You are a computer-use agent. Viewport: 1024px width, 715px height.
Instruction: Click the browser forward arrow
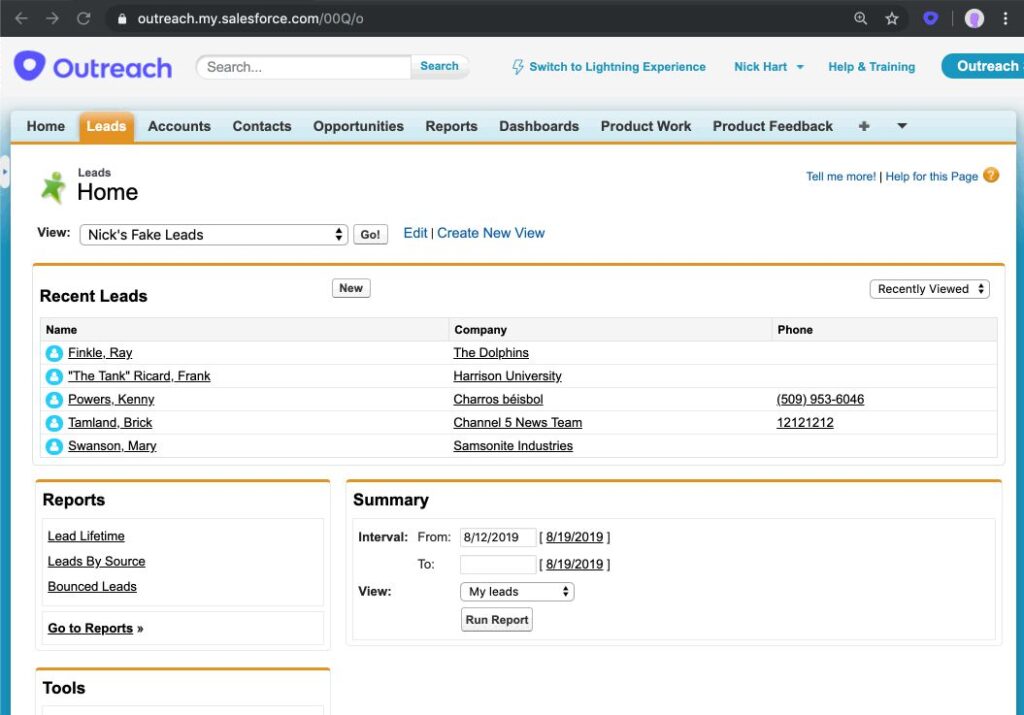pos(52,18)
